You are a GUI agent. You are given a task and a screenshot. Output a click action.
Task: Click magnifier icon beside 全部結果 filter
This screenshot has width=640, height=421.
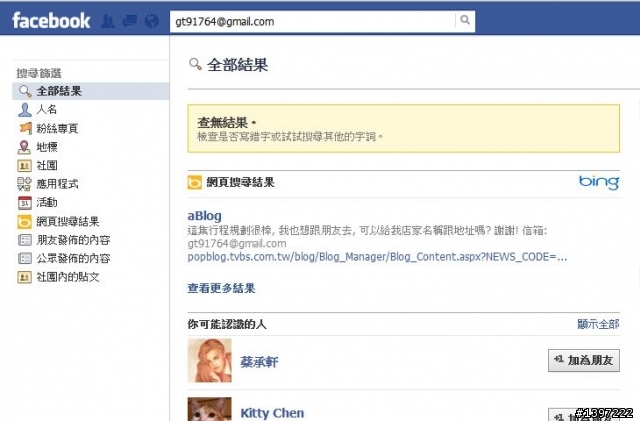coord(25,91)
